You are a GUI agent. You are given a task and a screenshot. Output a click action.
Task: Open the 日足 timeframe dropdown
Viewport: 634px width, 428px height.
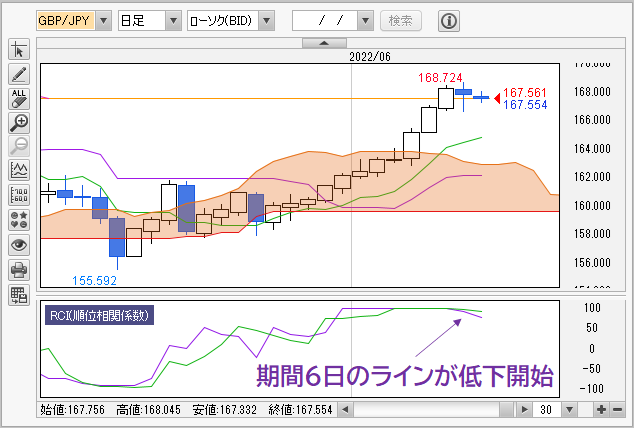click(x=173, y=21)
